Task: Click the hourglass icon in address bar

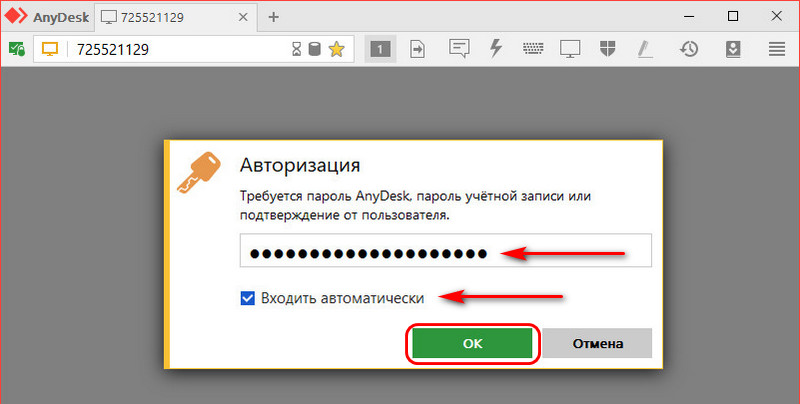Action: [x=296, y=49]
